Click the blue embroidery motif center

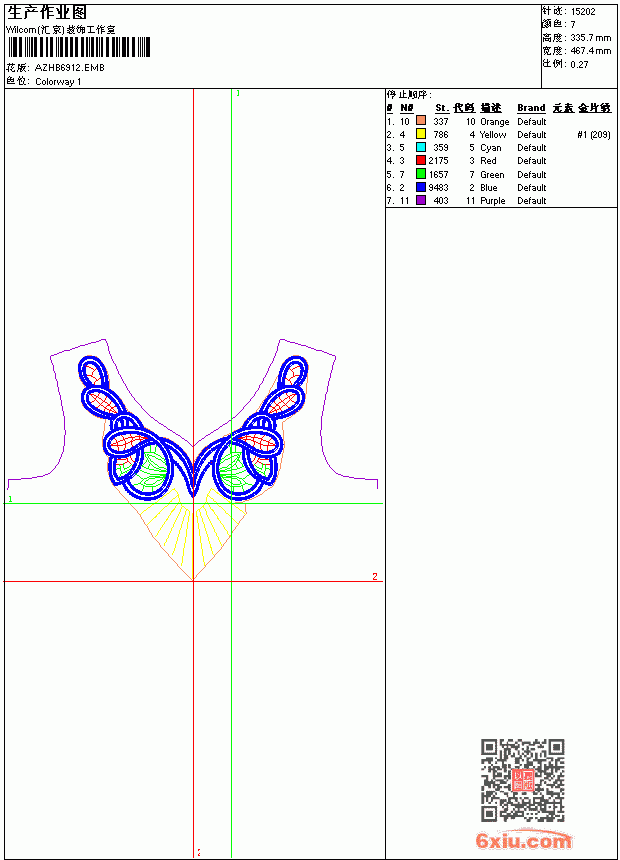point(193,429)
